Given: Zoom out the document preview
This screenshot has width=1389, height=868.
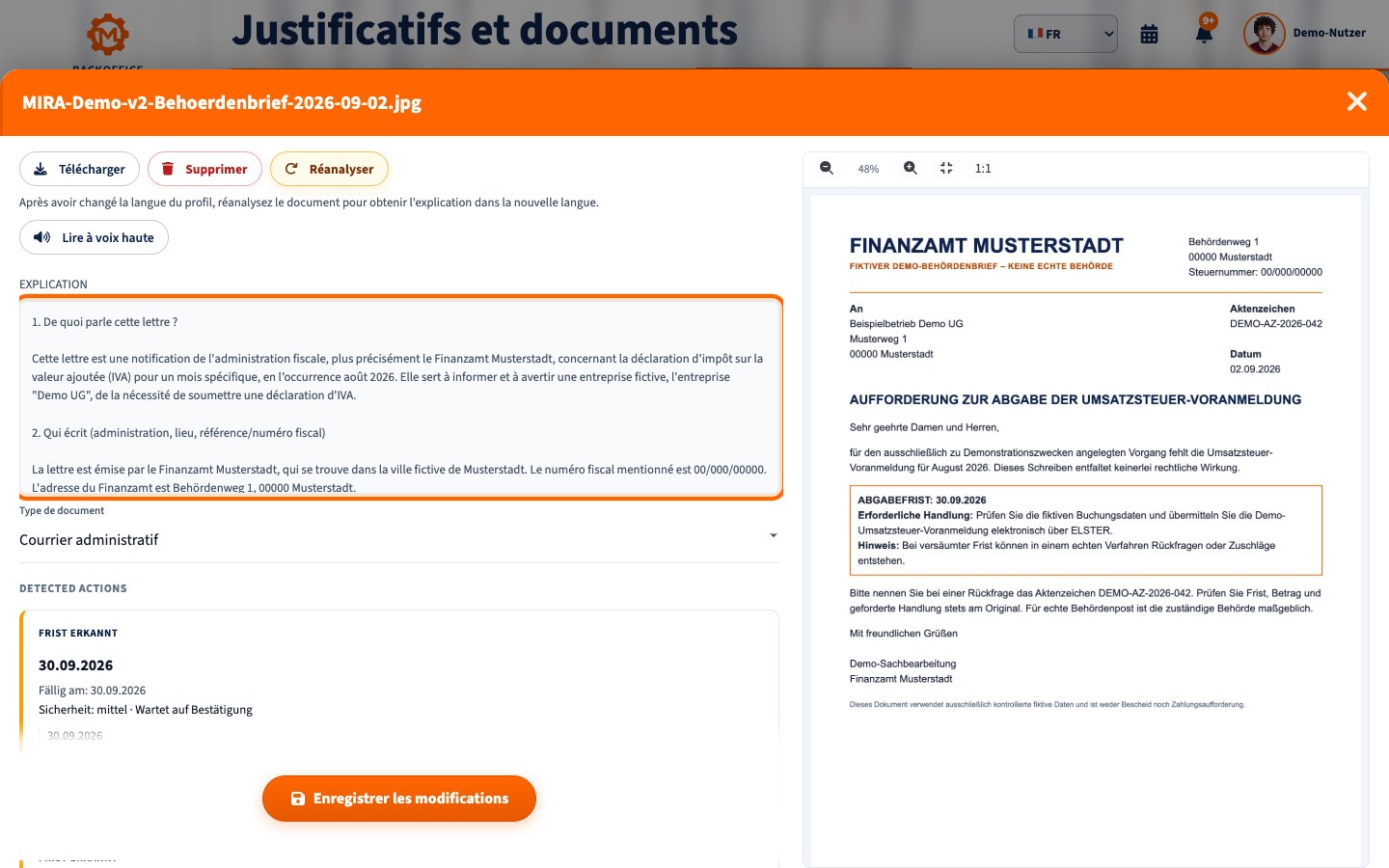Looking at the screenshot, I should coord(827,168).
